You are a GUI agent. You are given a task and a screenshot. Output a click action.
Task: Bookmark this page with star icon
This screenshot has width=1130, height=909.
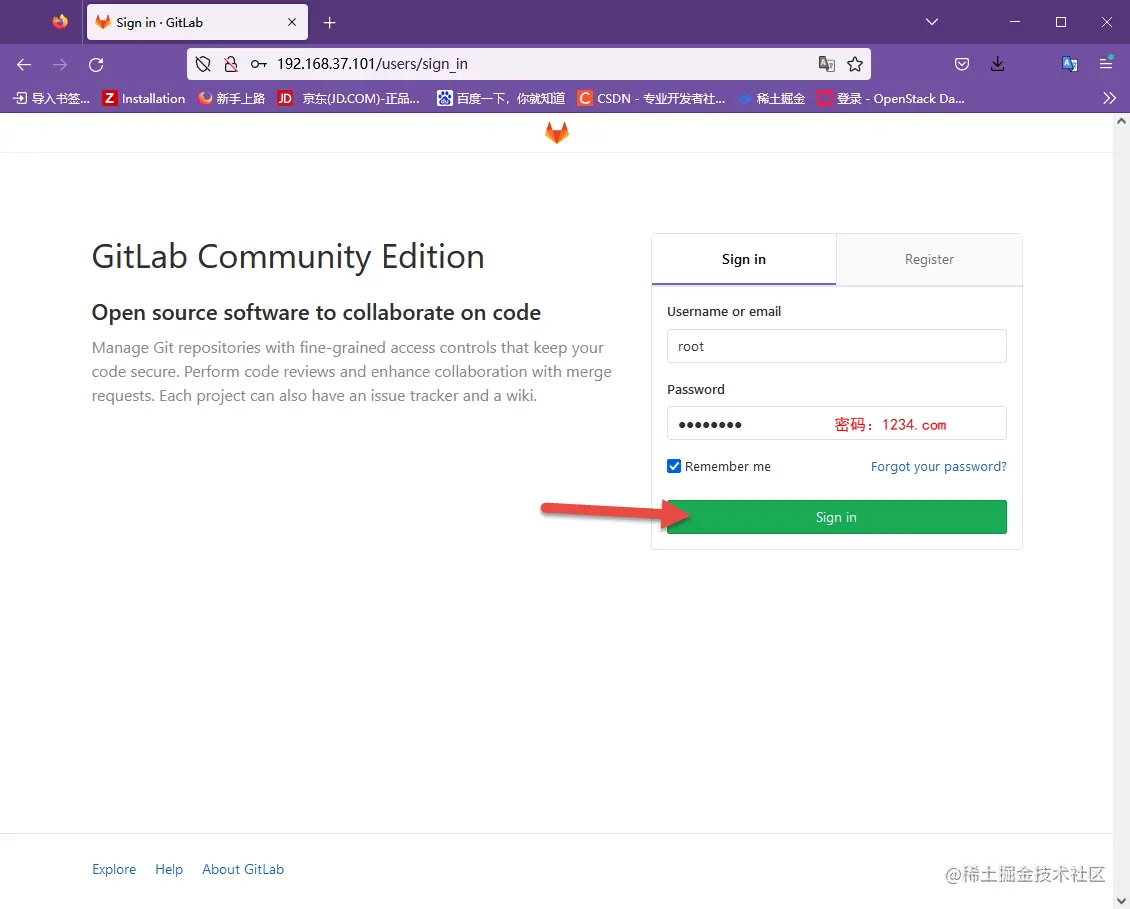tap(855, 64)
